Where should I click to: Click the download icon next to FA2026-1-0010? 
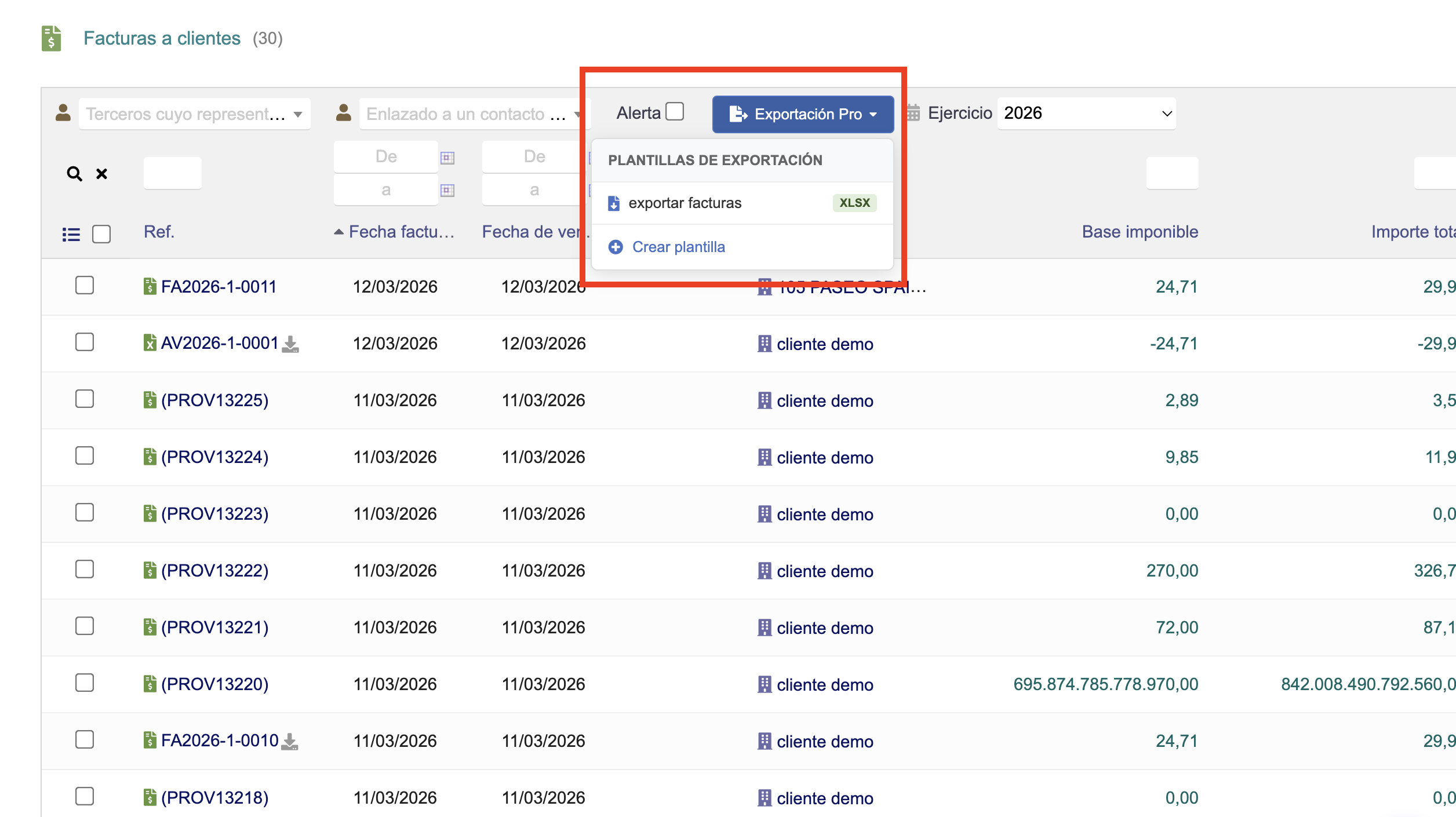pyautogui.click(x=290, y=742)
